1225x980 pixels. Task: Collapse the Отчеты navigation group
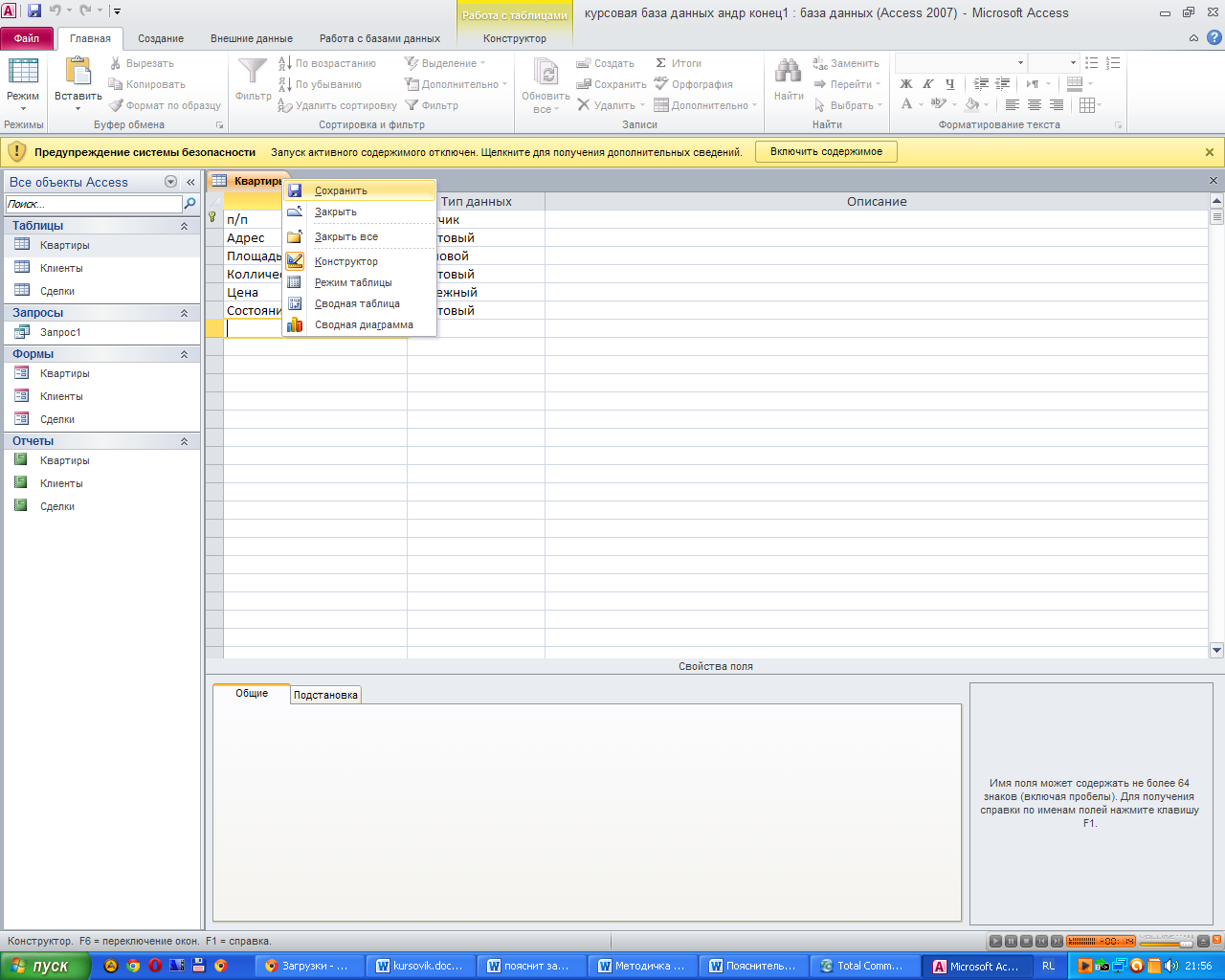pyautogui.click(x=184, y=441)
